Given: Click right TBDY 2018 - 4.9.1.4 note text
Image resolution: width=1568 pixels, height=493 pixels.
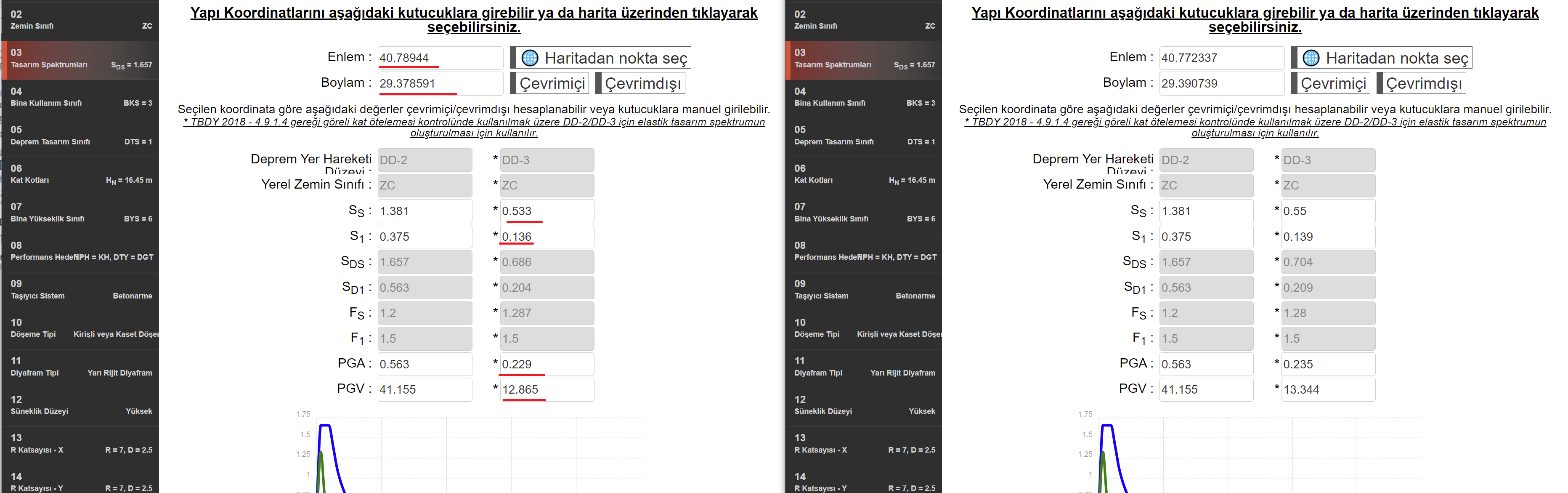Looking at the screenshot, I should (1255, 128).
